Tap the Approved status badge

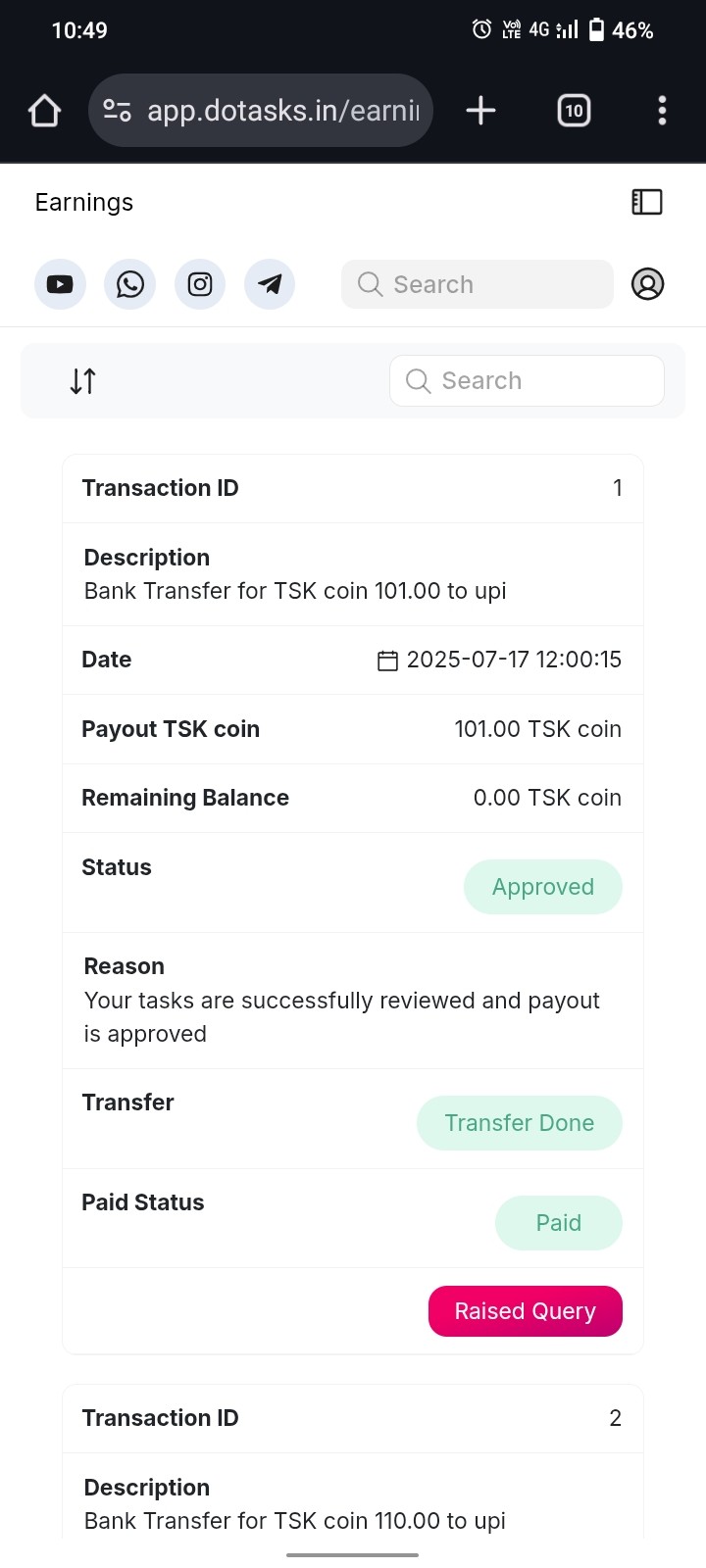pyautogui.click(x=542, y=887)
